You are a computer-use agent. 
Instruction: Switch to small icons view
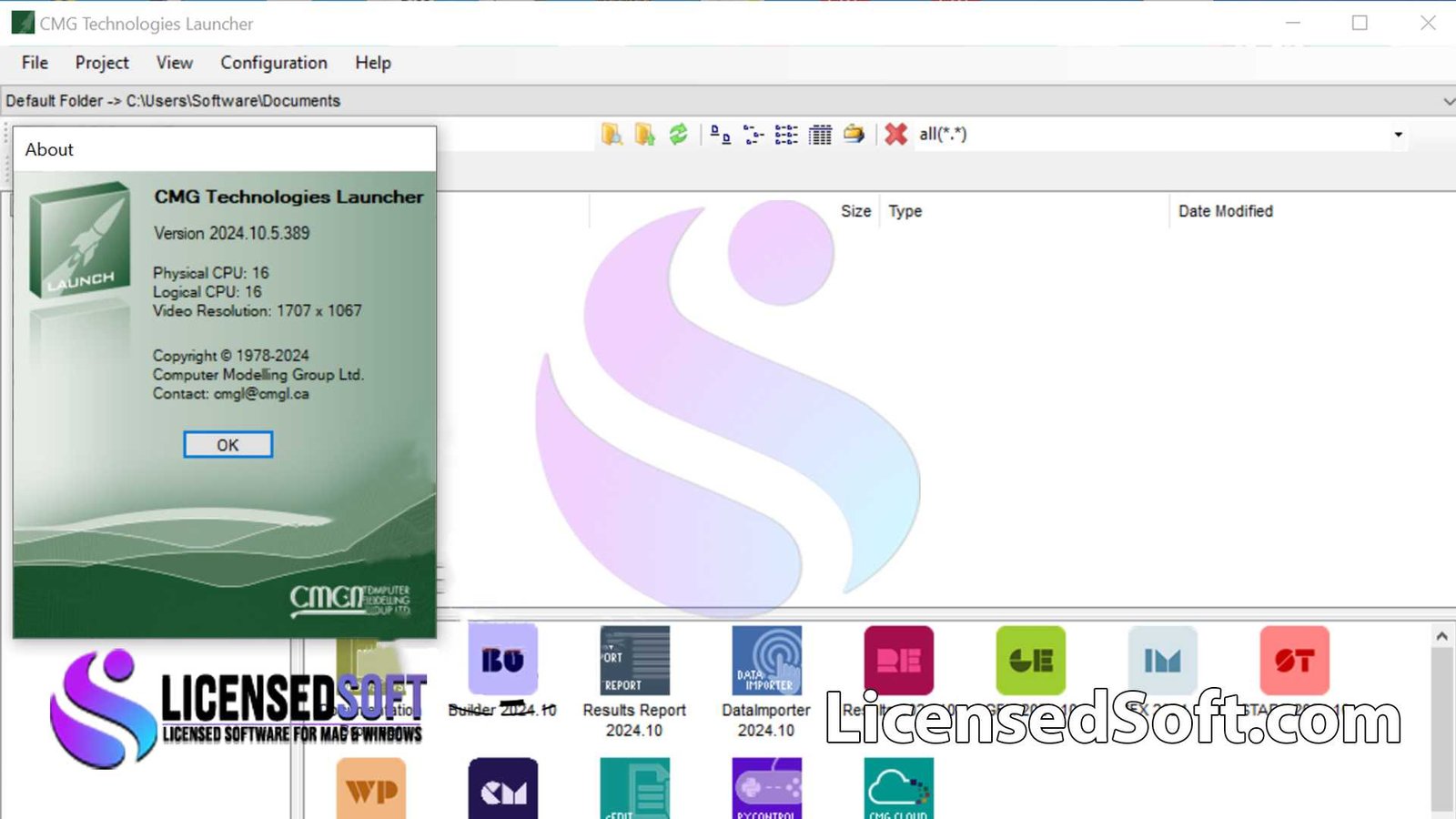pos(753,135)
